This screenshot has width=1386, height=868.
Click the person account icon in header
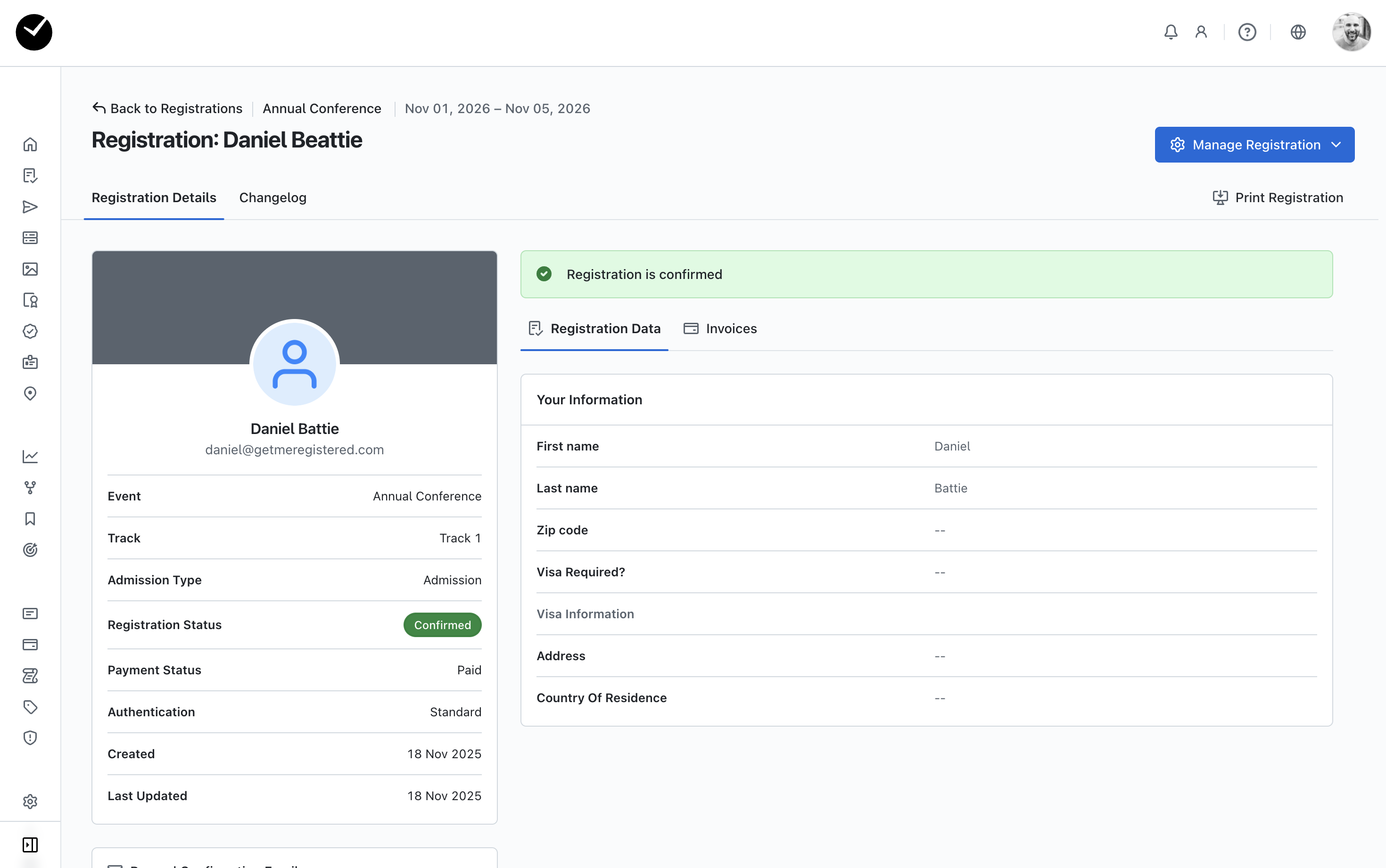[x=1201, y=32]
